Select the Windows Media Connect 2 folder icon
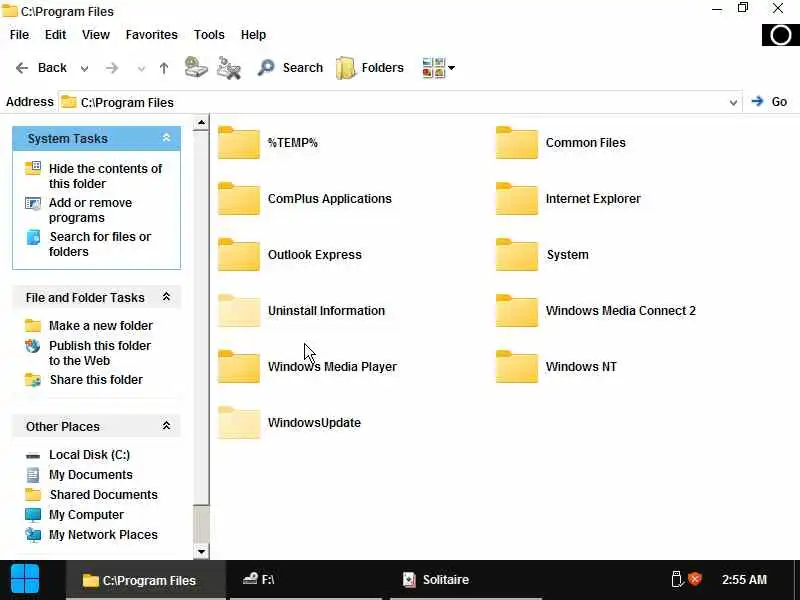Image resolution: width=800 pixels, height=600 pixels. (516, 311)
